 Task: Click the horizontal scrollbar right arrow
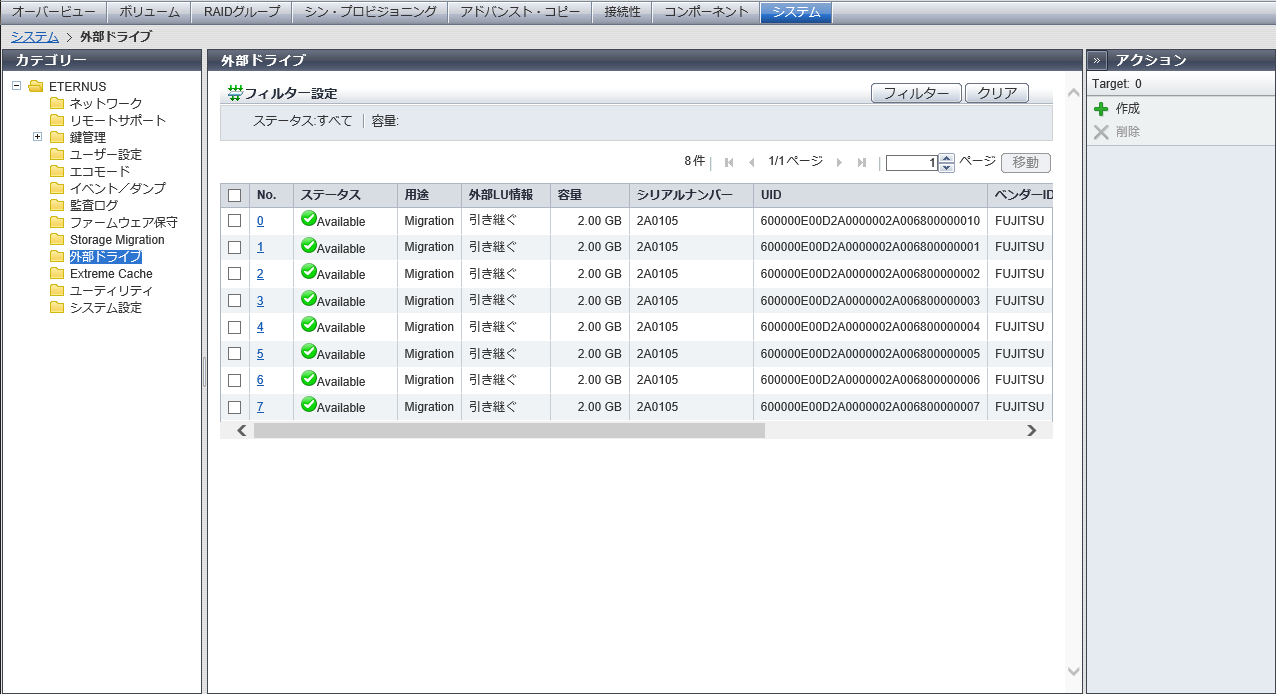[x=1031, y=431]
